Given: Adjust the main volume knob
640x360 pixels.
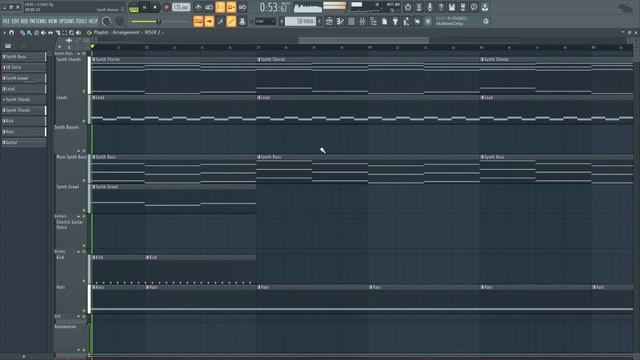Looking at the screenshot, I should click(107, 21).
